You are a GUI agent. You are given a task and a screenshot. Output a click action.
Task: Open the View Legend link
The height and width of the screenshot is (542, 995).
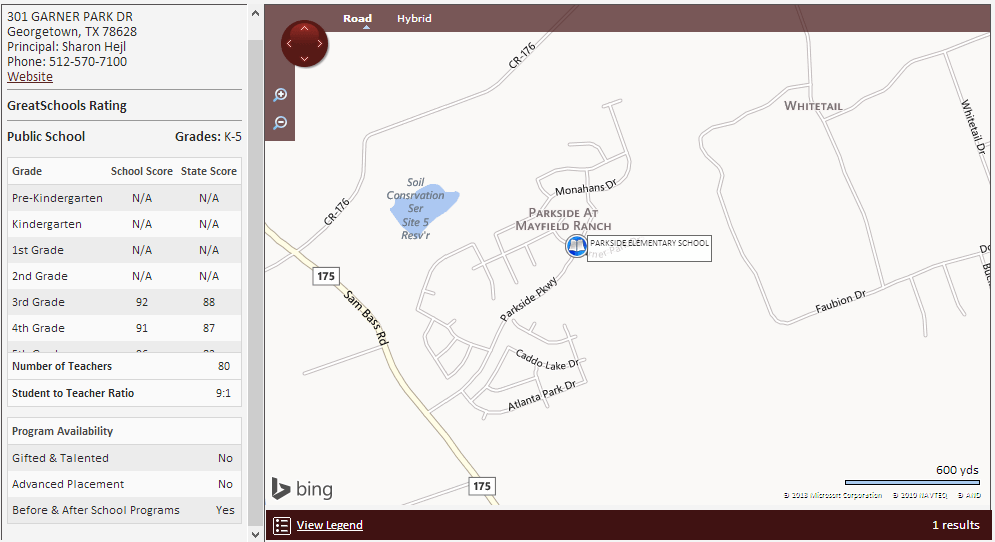pos(329,525)
